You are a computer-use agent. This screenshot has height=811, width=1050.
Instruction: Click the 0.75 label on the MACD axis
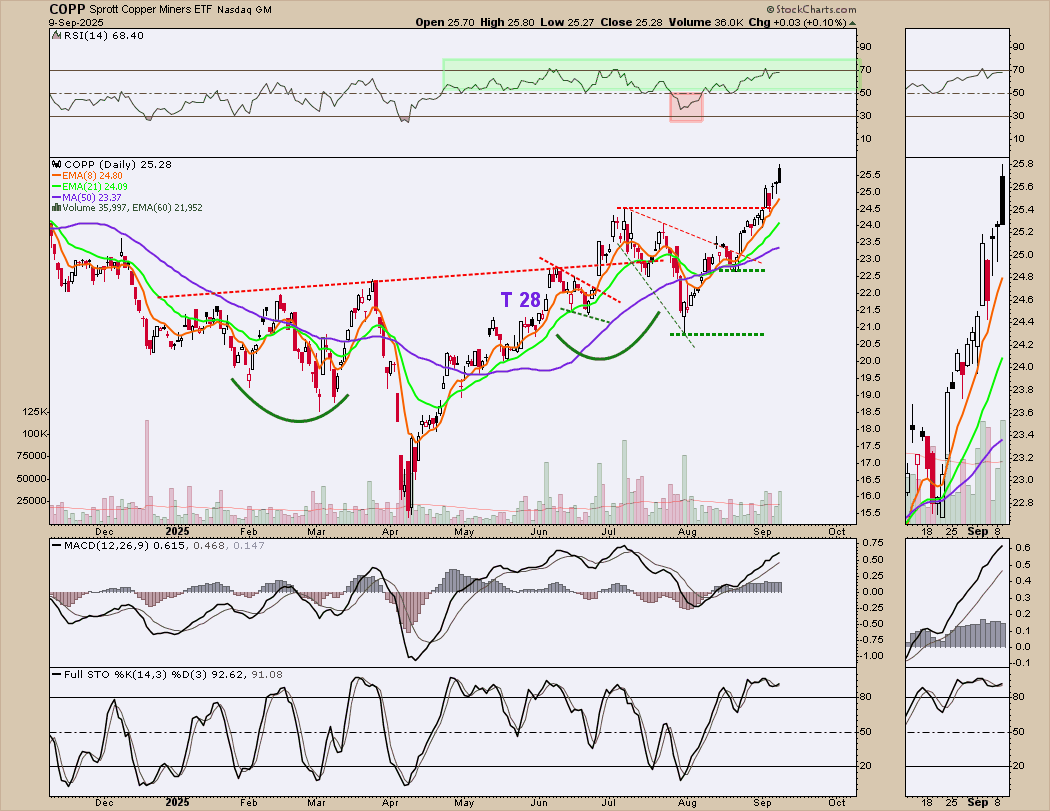871,542
